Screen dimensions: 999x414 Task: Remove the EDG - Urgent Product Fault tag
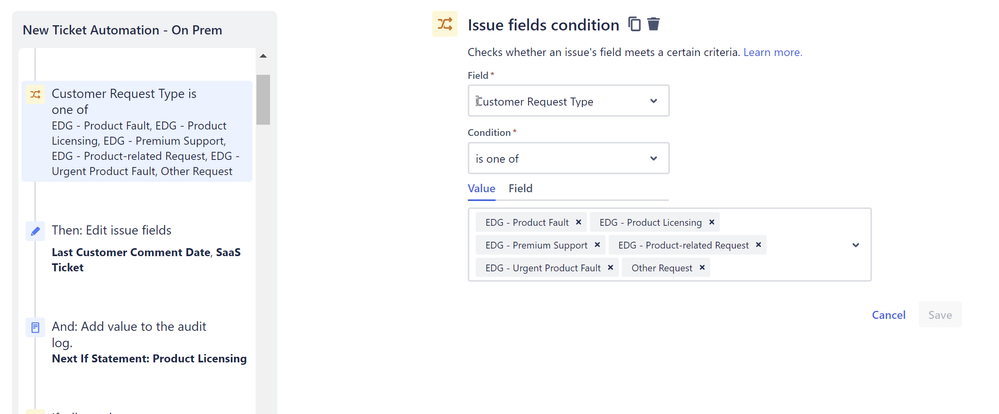tap(611, 268)
